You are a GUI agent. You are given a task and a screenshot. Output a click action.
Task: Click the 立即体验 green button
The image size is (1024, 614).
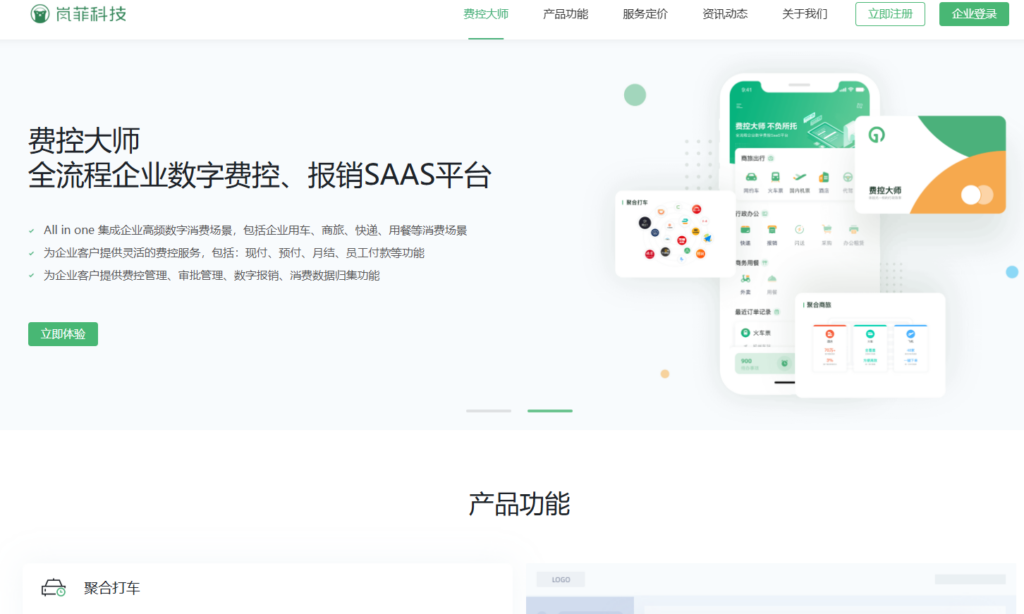pyautogui.click(x=62, y=334)
